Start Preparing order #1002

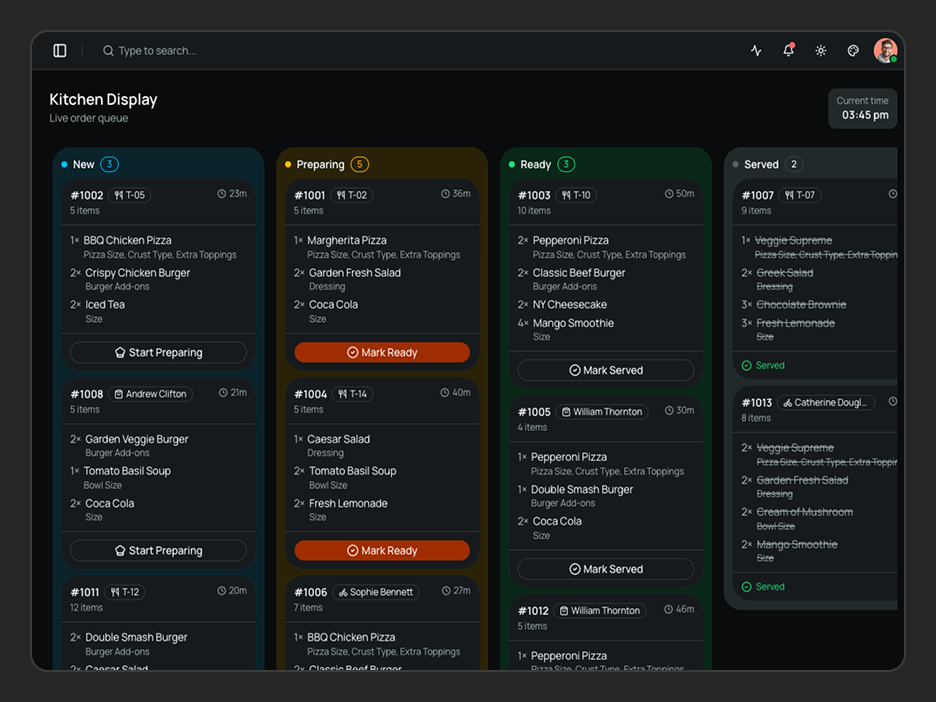point(158,352)
